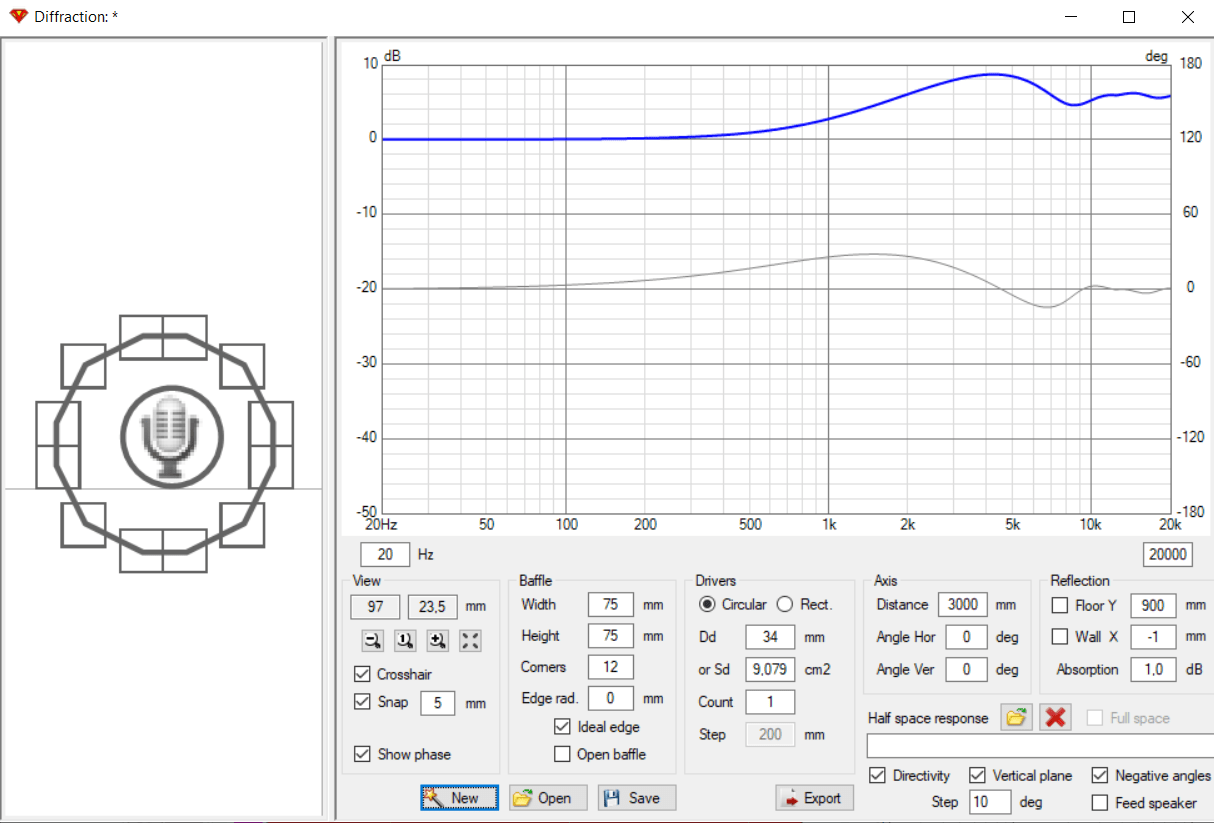Click the right edge handle of the baffle

tap(271, 445)
